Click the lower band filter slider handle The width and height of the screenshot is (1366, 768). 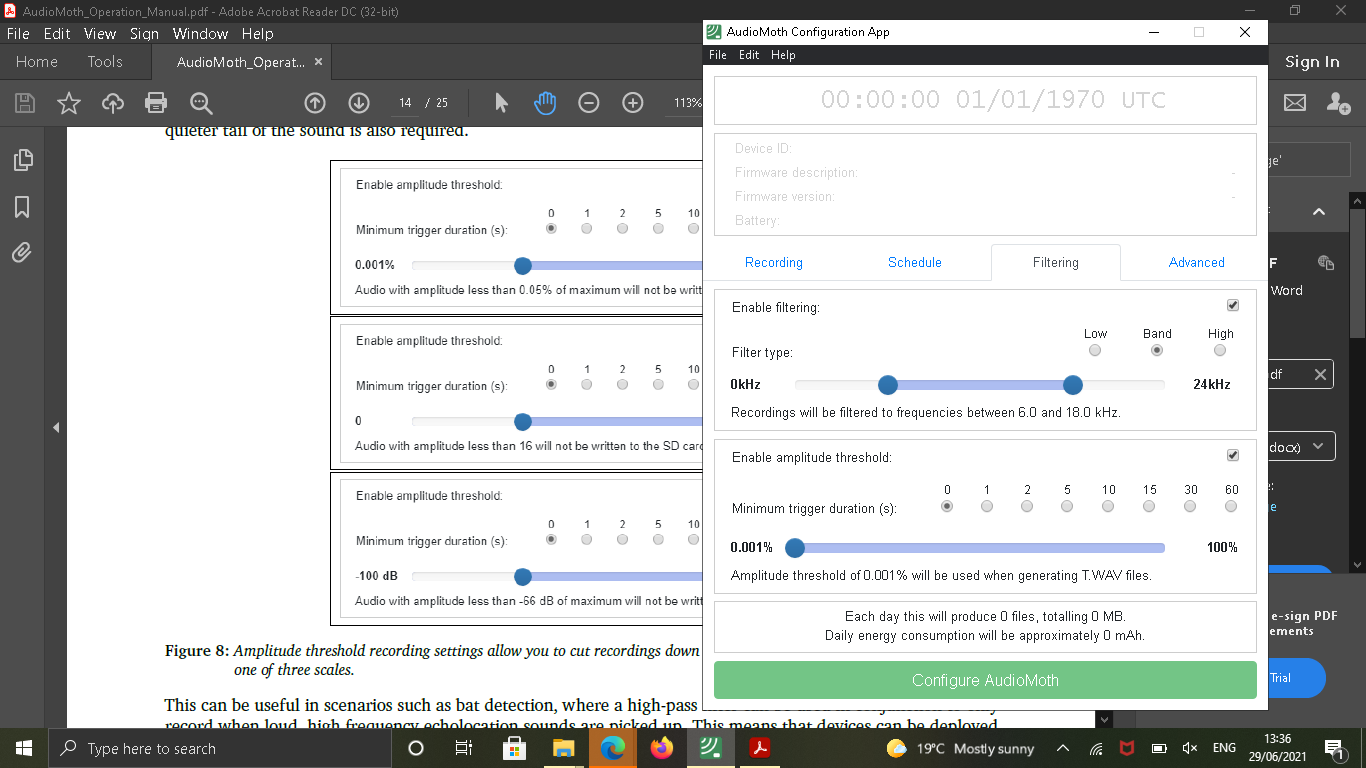click(887, 385)
